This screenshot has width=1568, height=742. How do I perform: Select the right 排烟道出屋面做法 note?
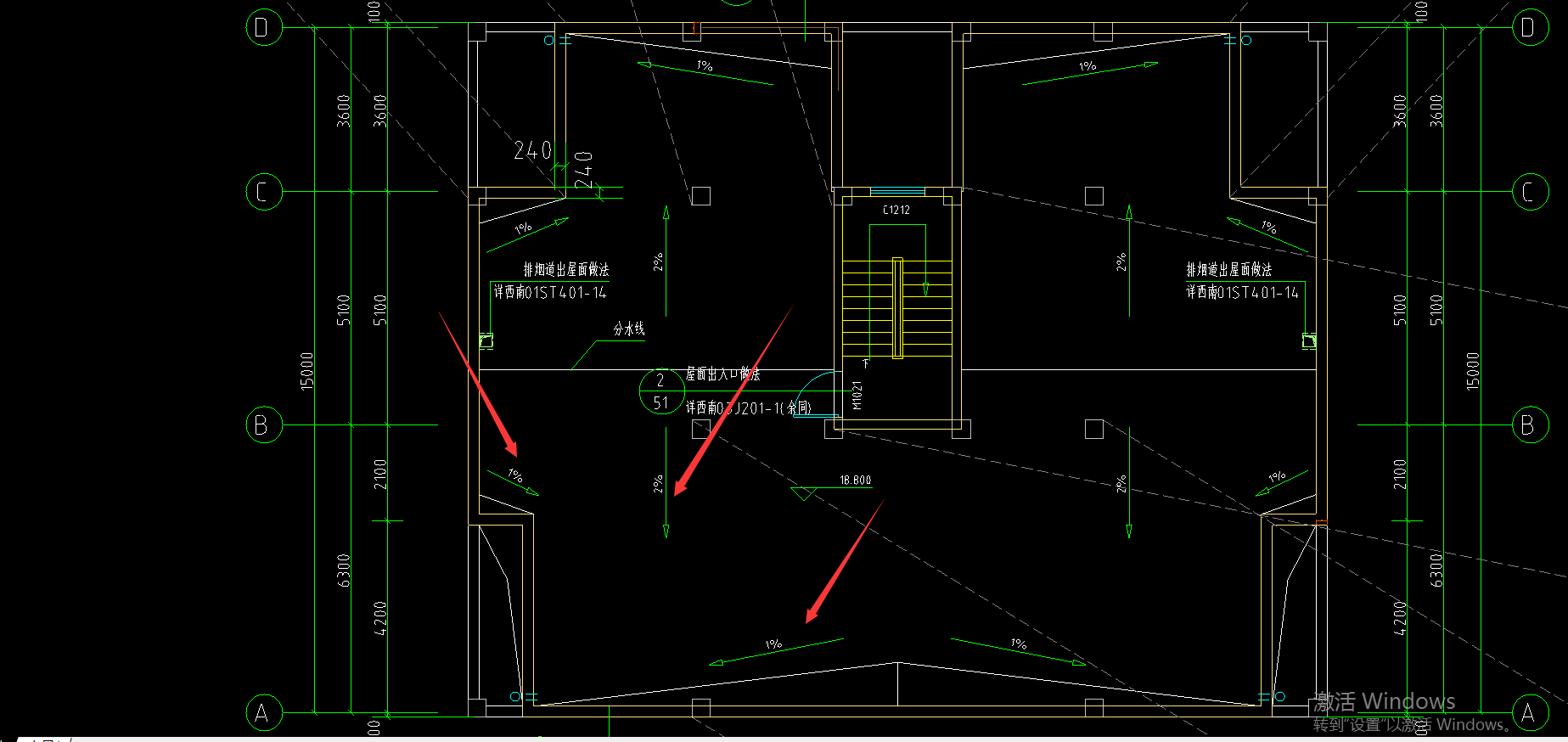tap(1229, 270)
